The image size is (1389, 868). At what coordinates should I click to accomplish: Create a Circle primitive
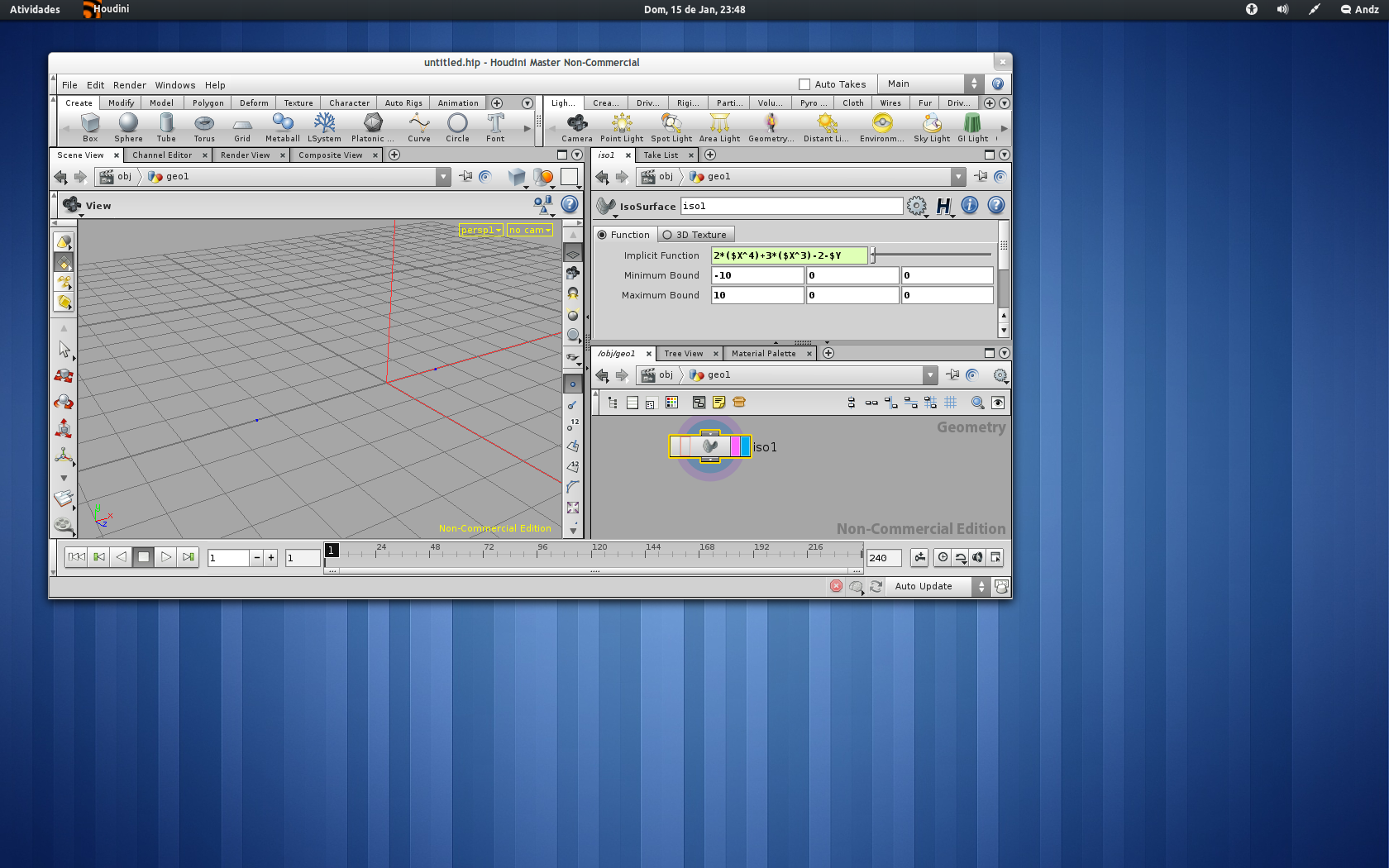(x=457, y=127)
